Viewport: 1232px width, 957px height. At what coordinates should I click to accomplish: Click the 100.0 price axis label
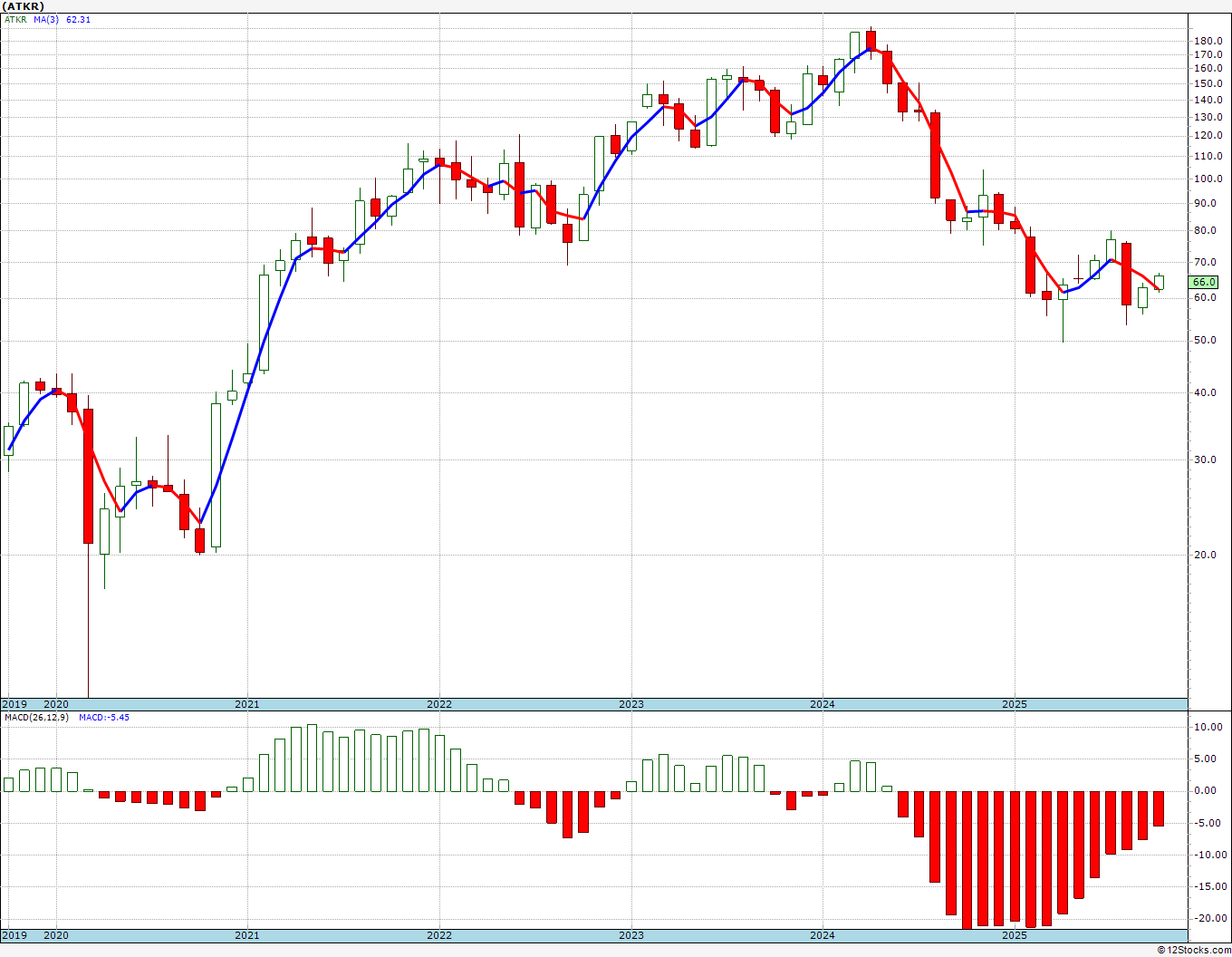tap(1208, 179)
